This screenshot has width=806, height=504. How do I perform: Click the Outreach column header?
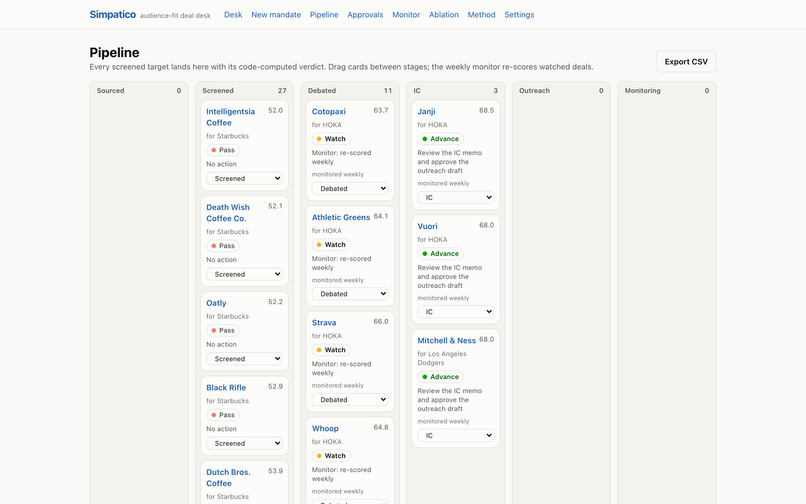(x=534, y=91)
